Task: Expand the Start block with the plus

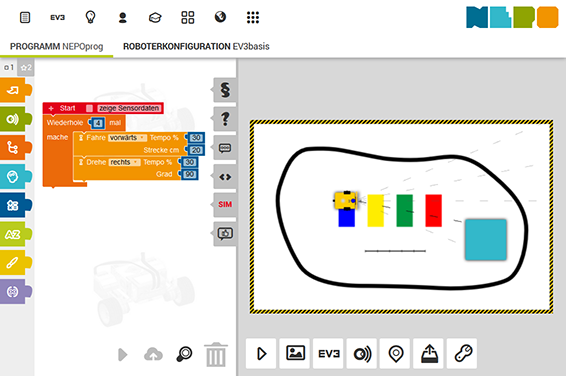Action: (51, 108)
